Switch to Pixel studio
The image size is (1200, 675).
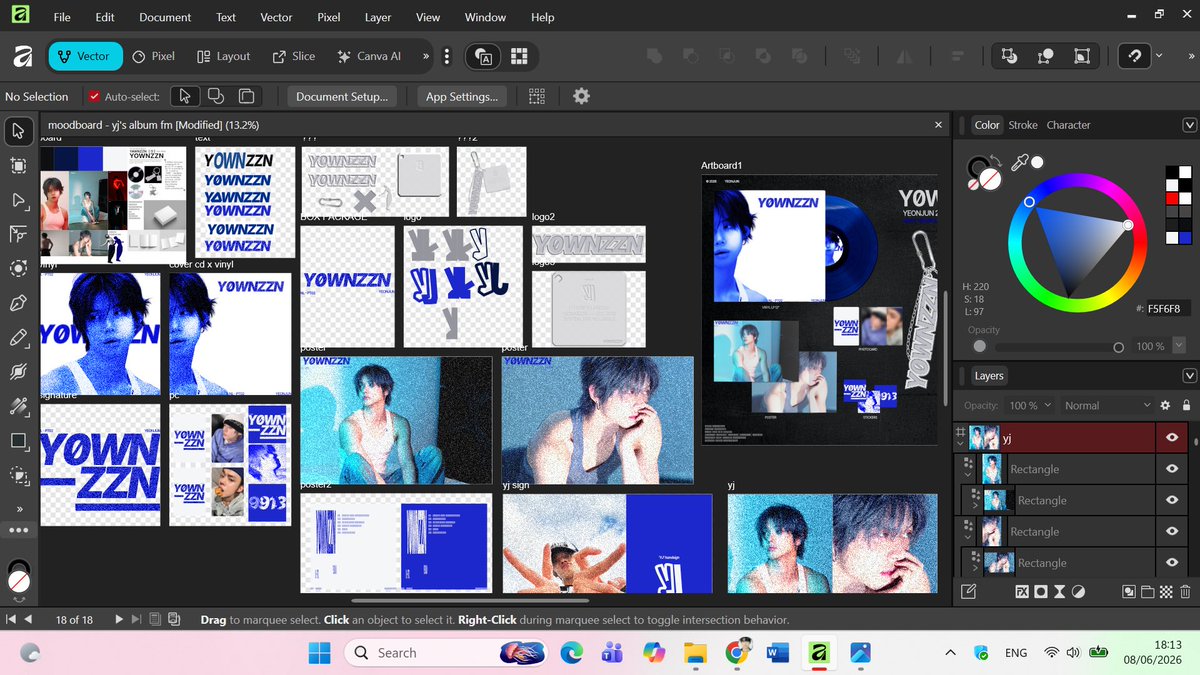154,56
